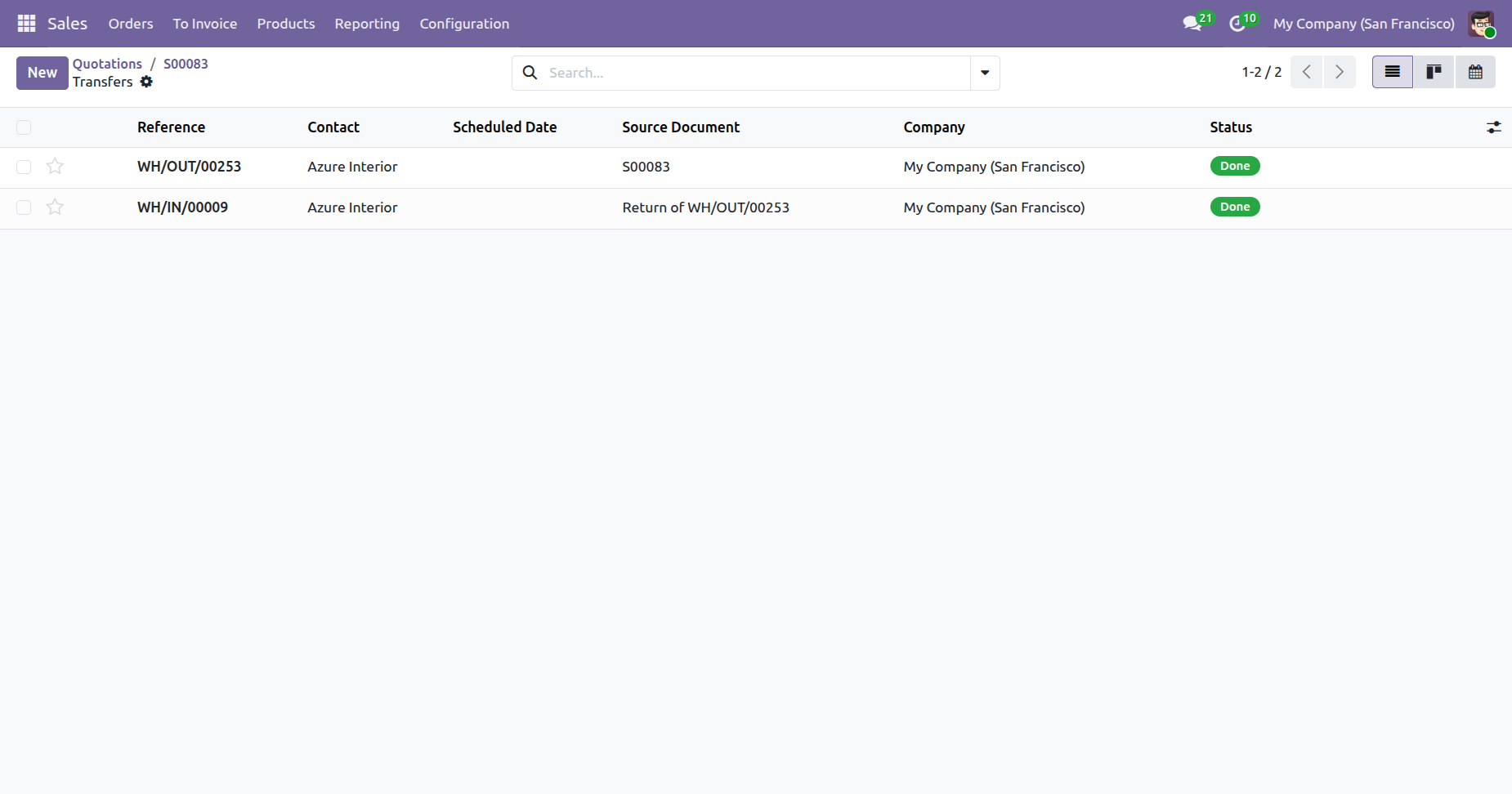
Task: Switch to kanban view
Action: (x=1434, y=72)
